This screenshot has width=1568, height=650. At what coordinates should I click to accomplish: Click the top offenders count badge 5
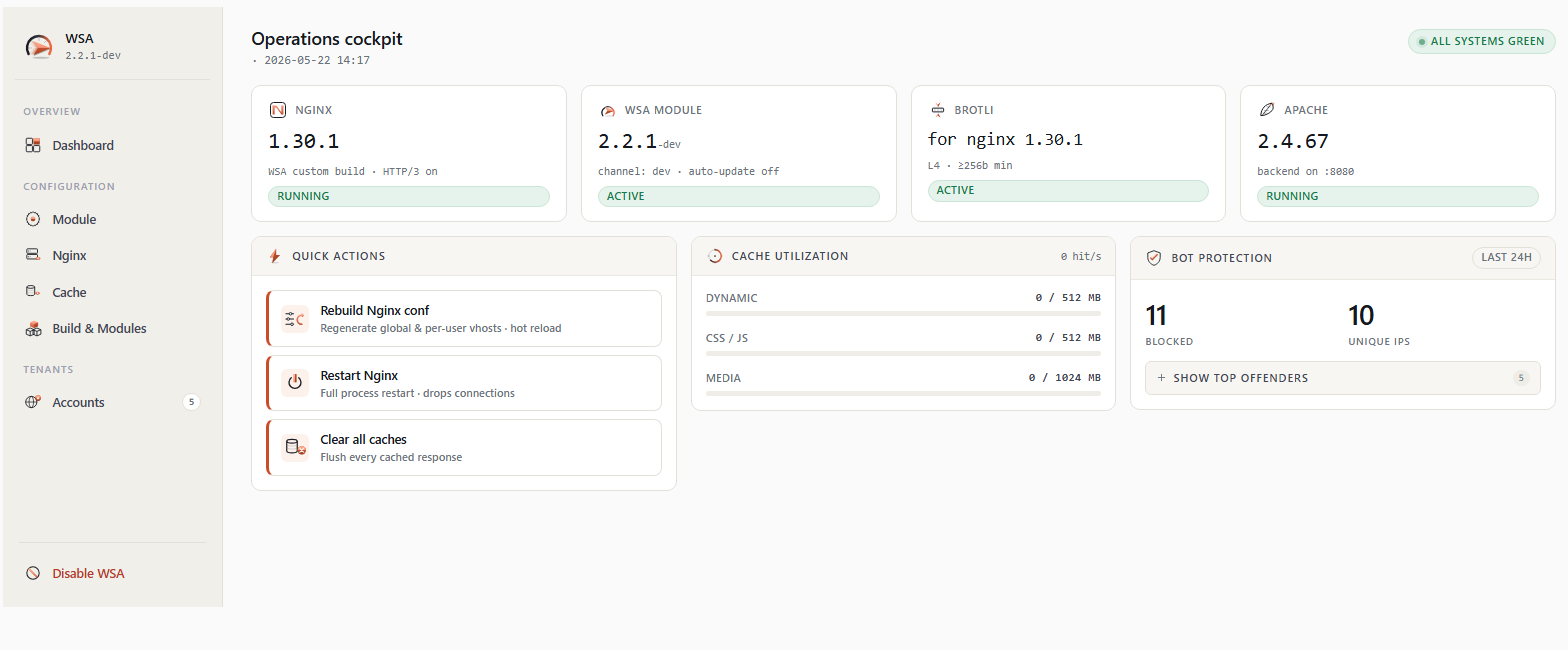(x=1521, y=378)
